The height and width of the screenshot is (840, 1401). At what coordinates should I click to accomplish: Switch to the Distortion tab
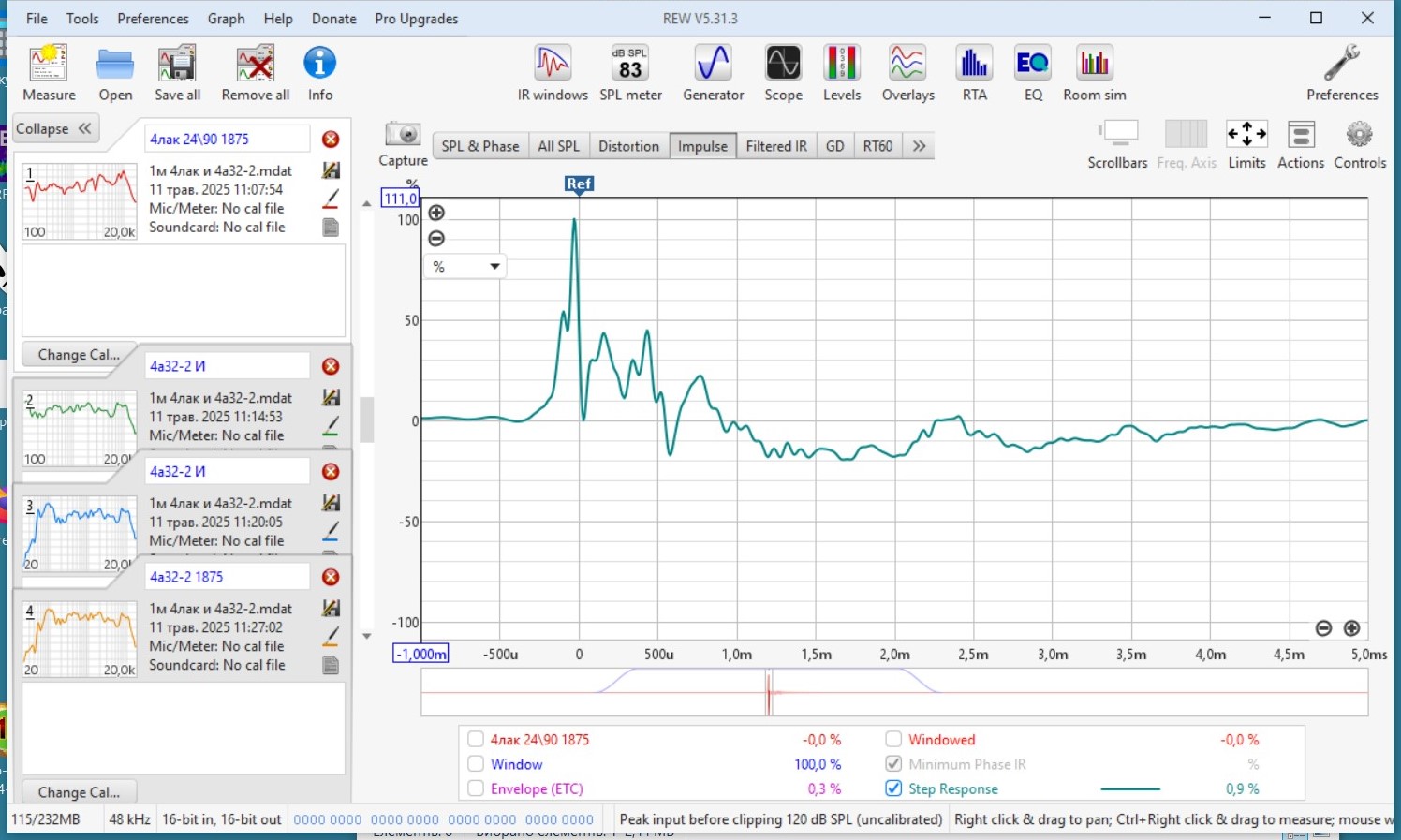628,146
